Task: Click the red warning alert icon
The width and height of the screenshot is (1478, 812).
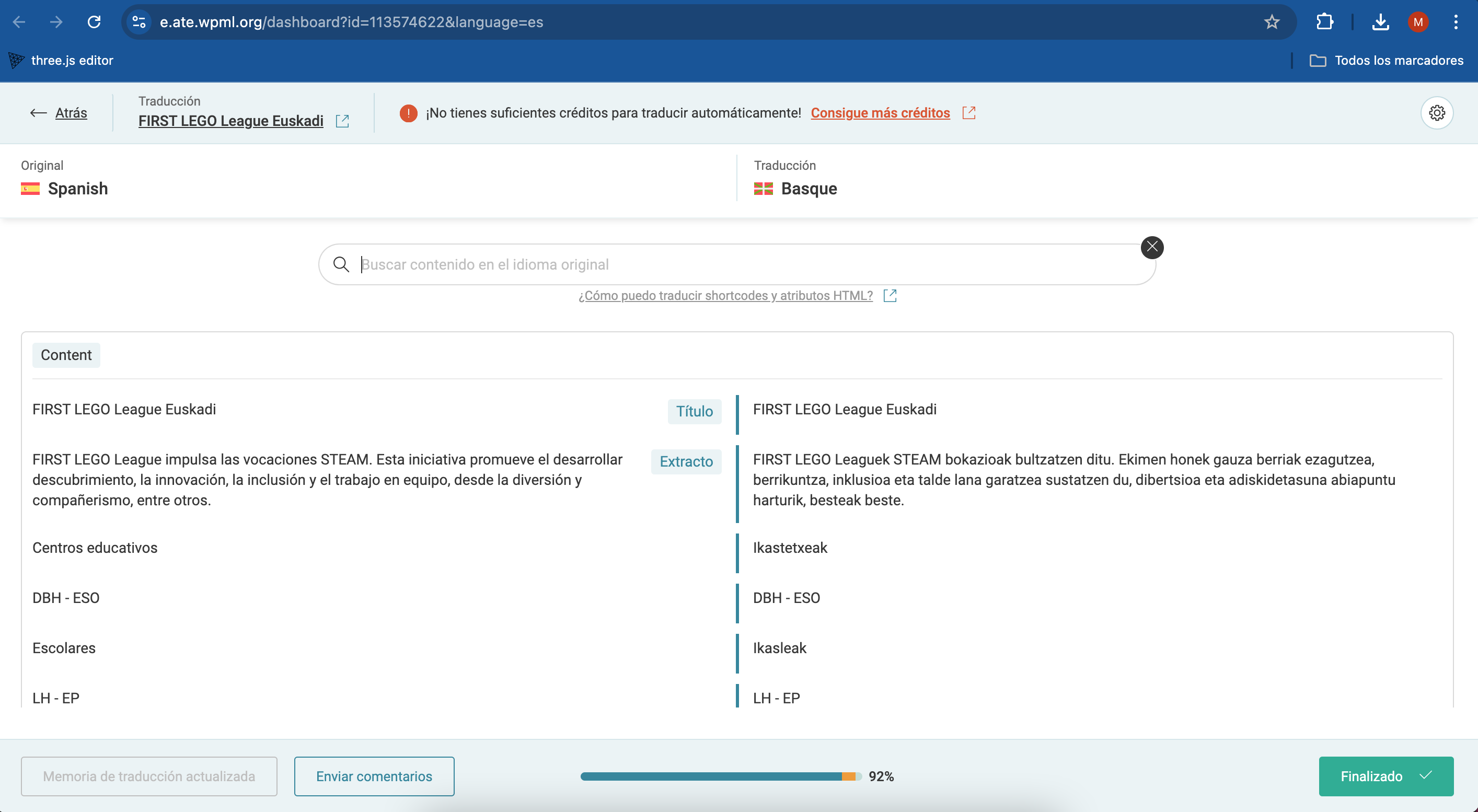Action: pos(408,113)
